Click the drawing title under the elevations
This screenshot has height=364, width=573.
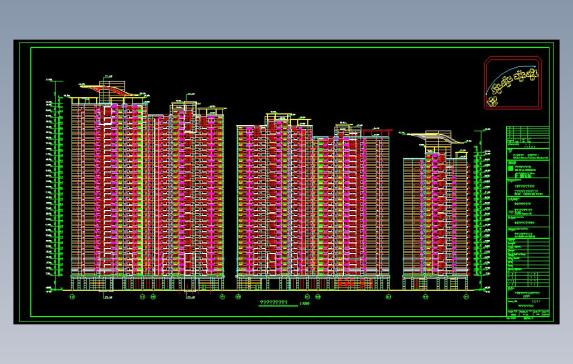pyautogui.click(x=284, y=303)
